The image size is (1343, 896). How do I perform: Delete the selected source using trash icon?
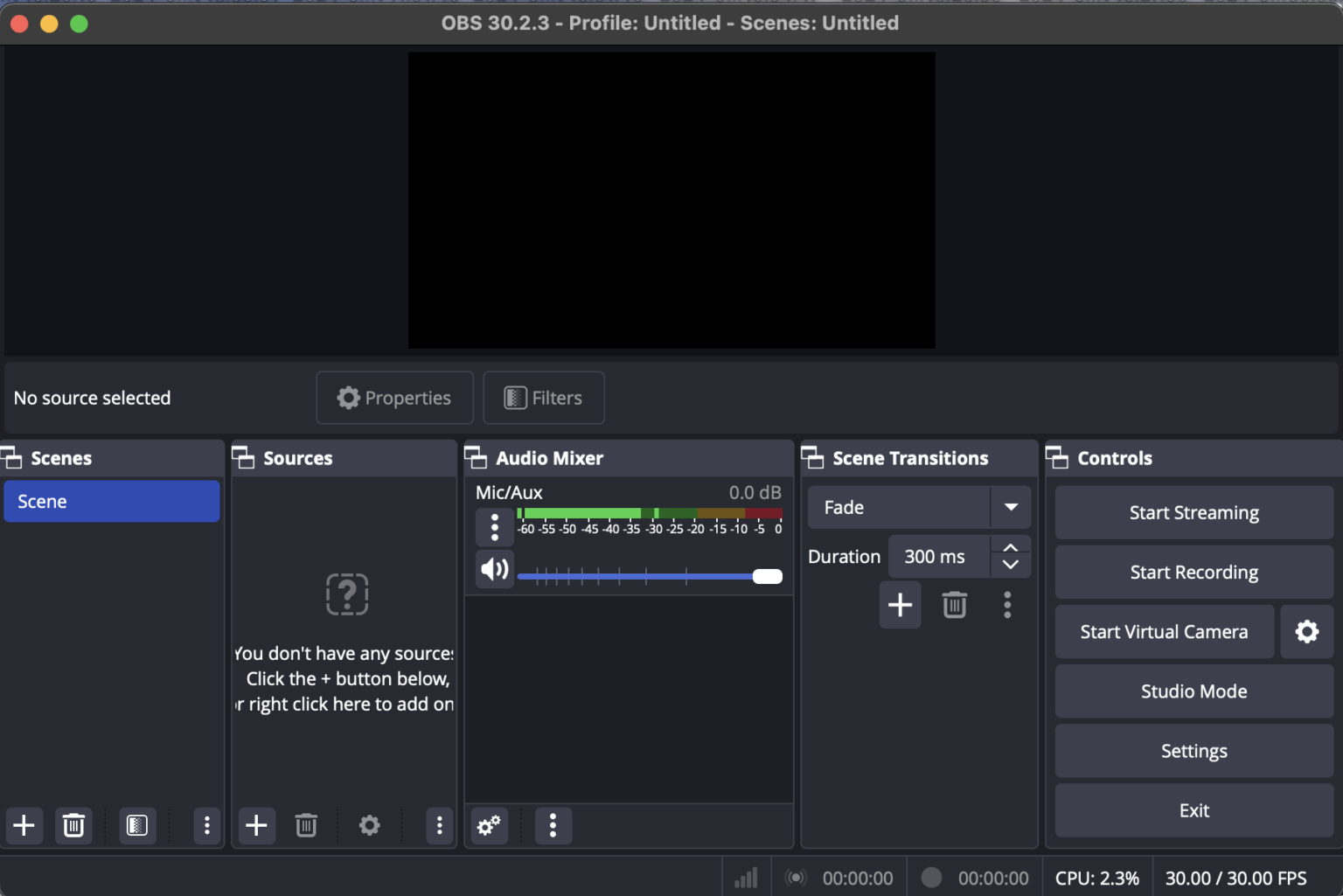tap(305, 825)
